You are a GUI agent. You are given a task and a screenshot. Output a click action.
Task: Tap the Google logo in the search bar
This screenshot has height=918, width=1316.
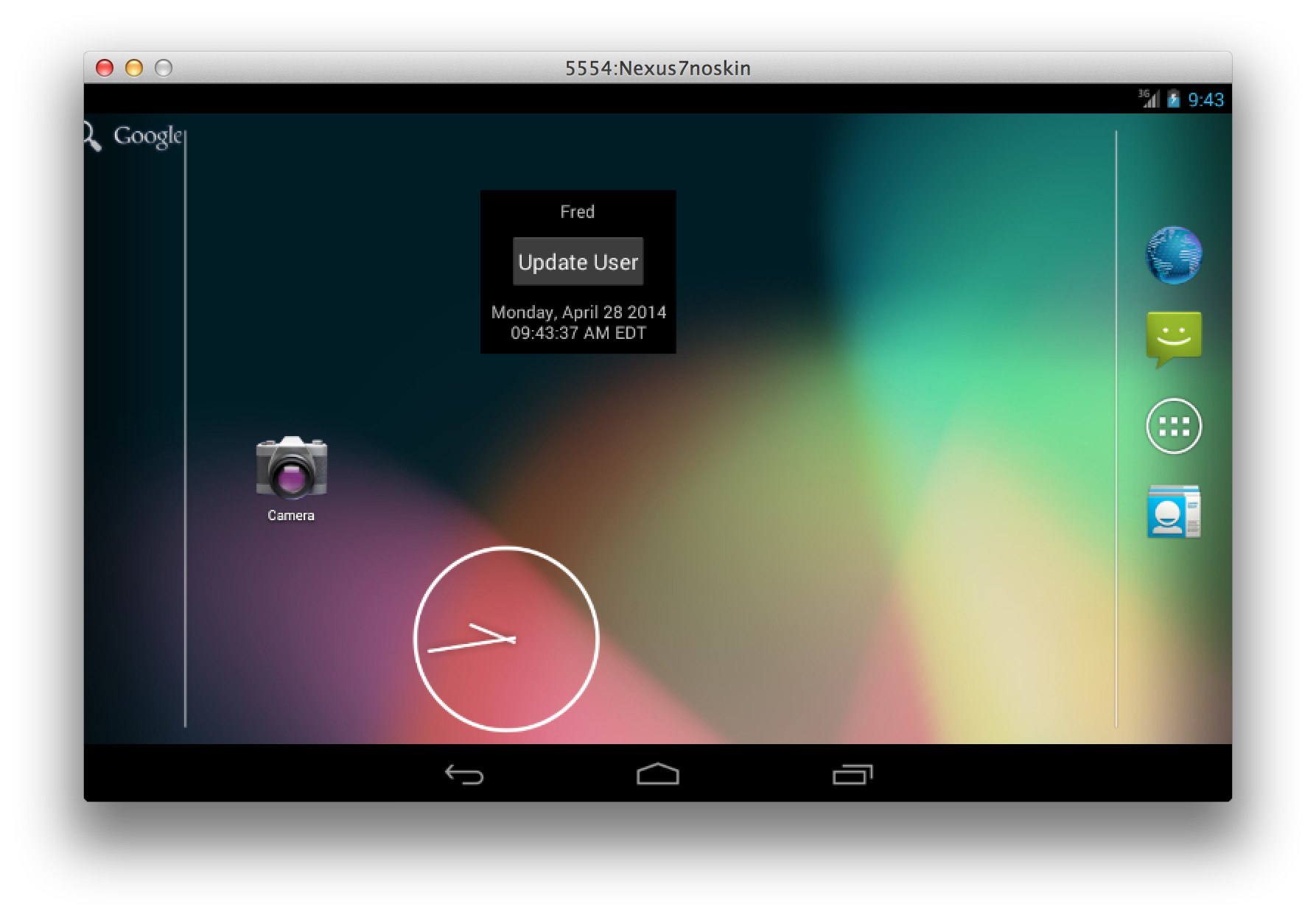point(146,136)
